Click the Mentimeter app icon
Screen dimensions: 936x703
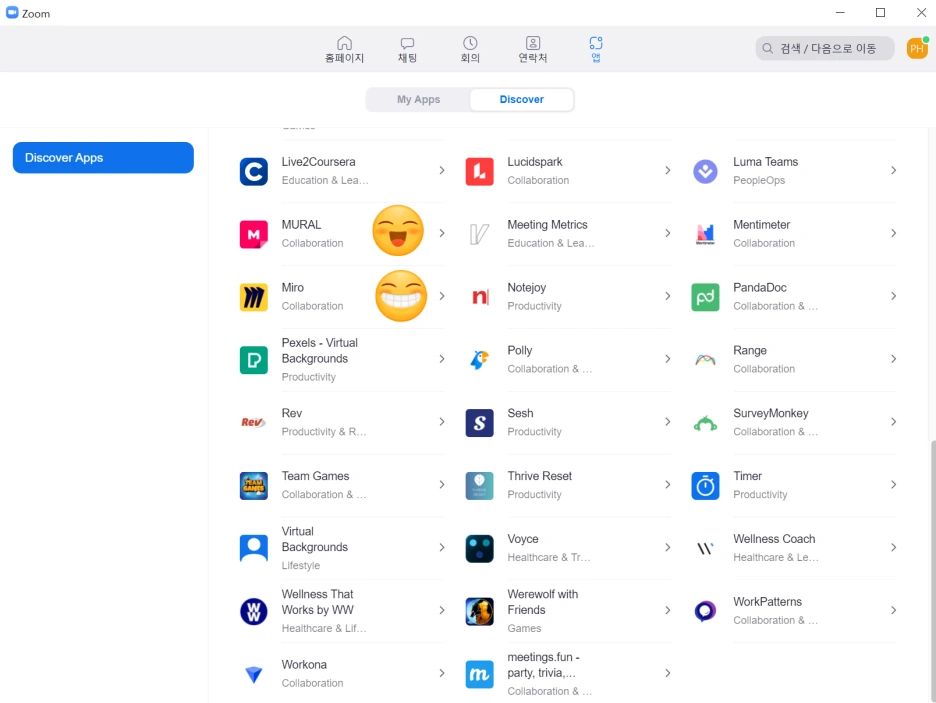[705, 235]
